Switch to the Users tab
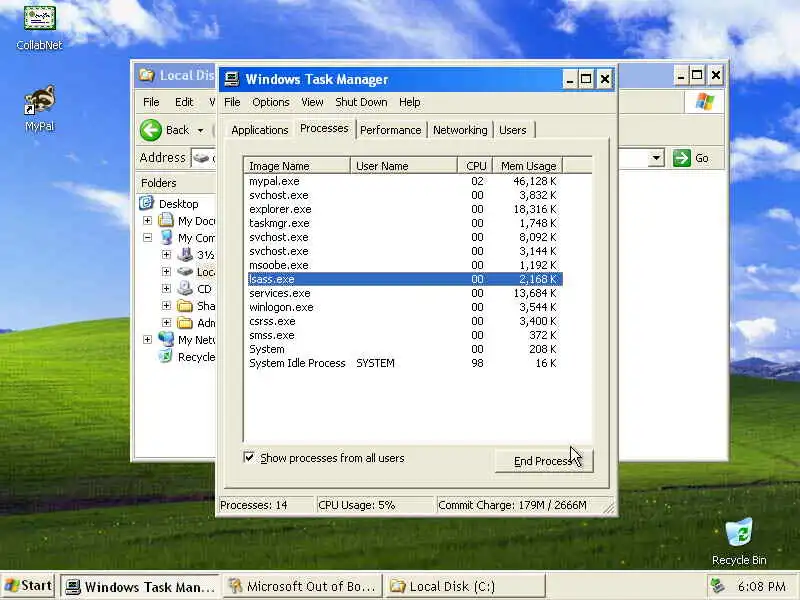Screen dimensions: 800x600 pos(513,130)
